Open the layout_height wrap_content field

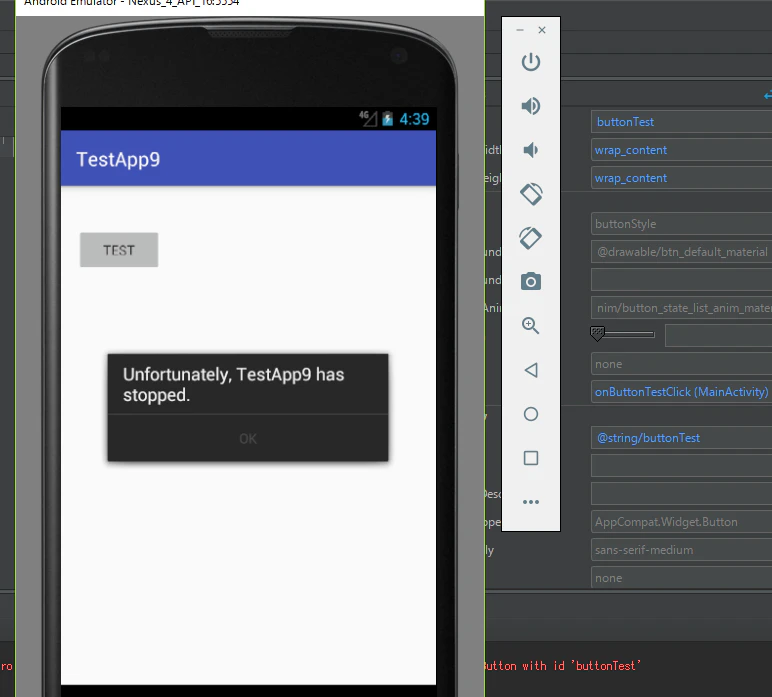(681, 178)
